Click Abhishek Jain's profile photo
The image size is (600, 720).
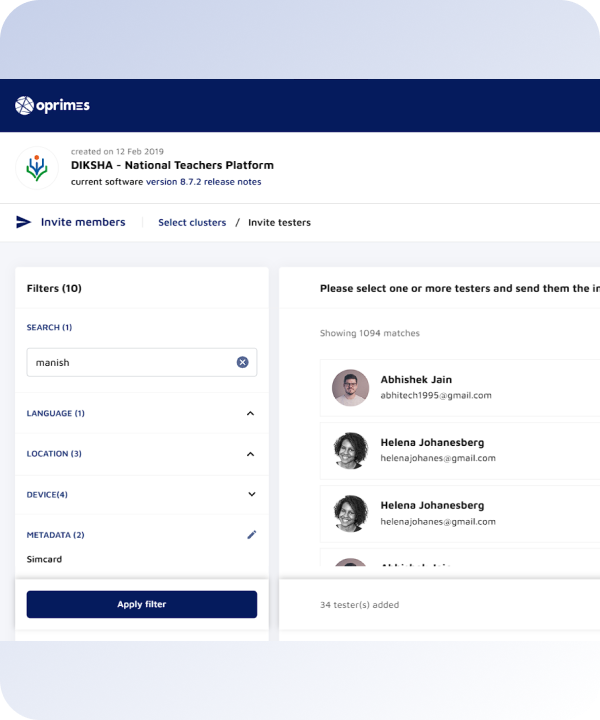click(350, 388)
